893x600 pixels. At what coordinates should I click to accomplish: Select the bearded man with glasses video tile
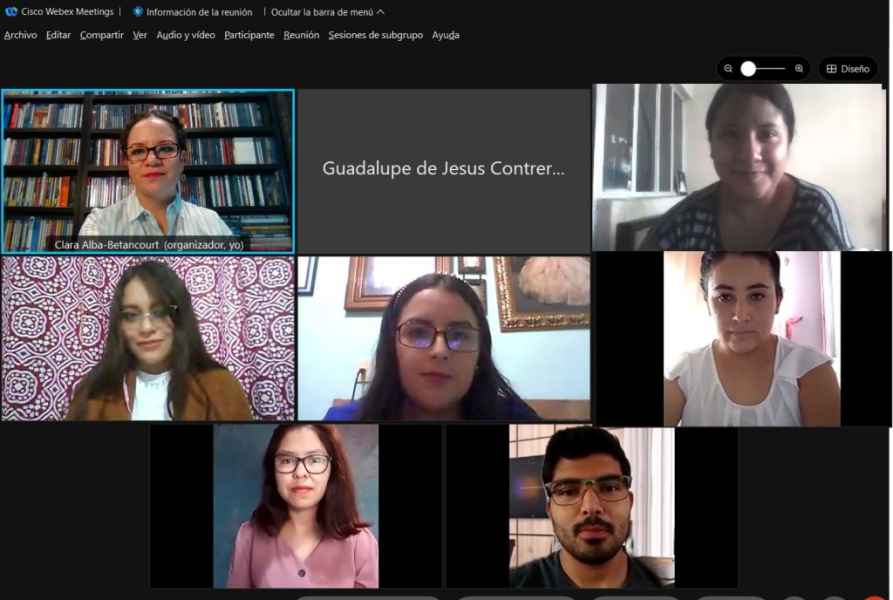(592, 507)
